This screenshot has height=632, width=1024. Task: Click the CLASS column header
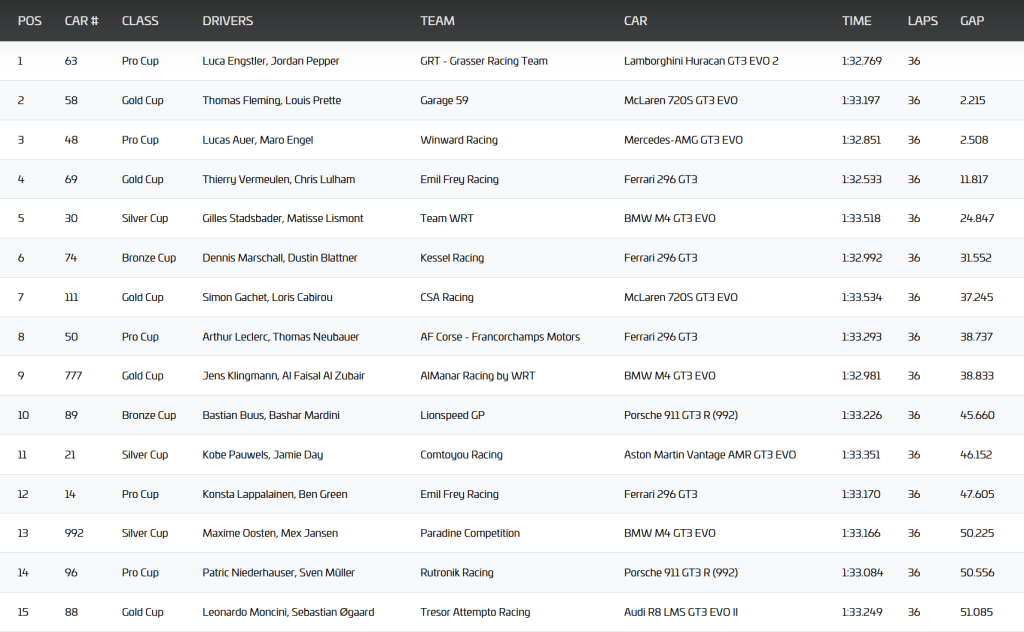(x=140, y=21)
